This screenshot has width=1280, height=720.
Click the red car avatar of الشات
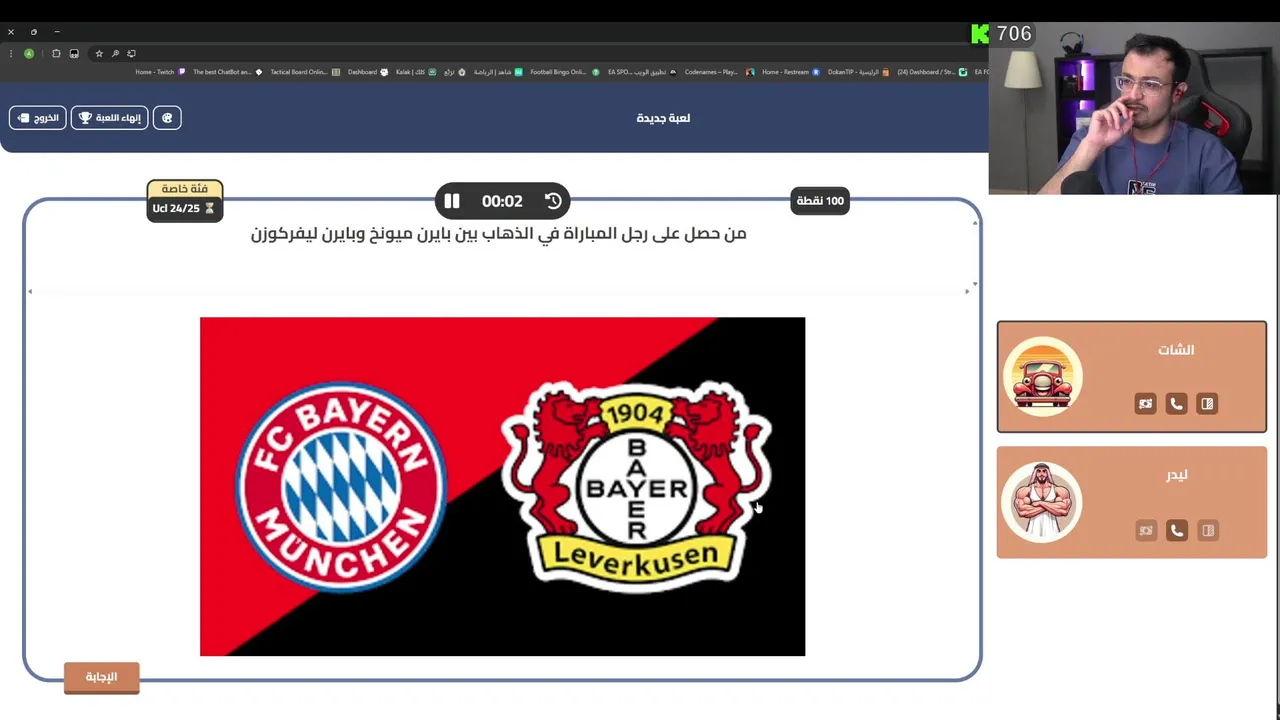pyautogui.click(x=1043, y=377)
